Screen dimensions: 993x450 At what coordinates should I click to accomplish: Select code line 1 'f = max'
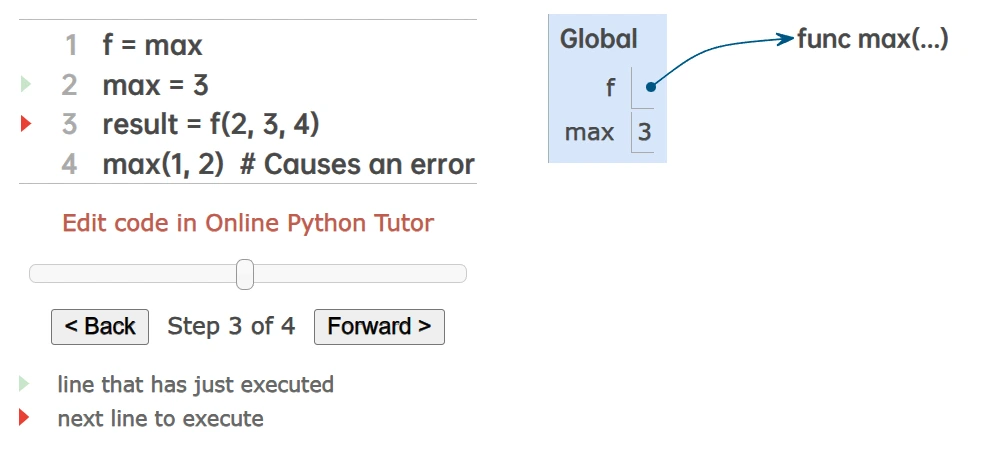click(152, 45)
